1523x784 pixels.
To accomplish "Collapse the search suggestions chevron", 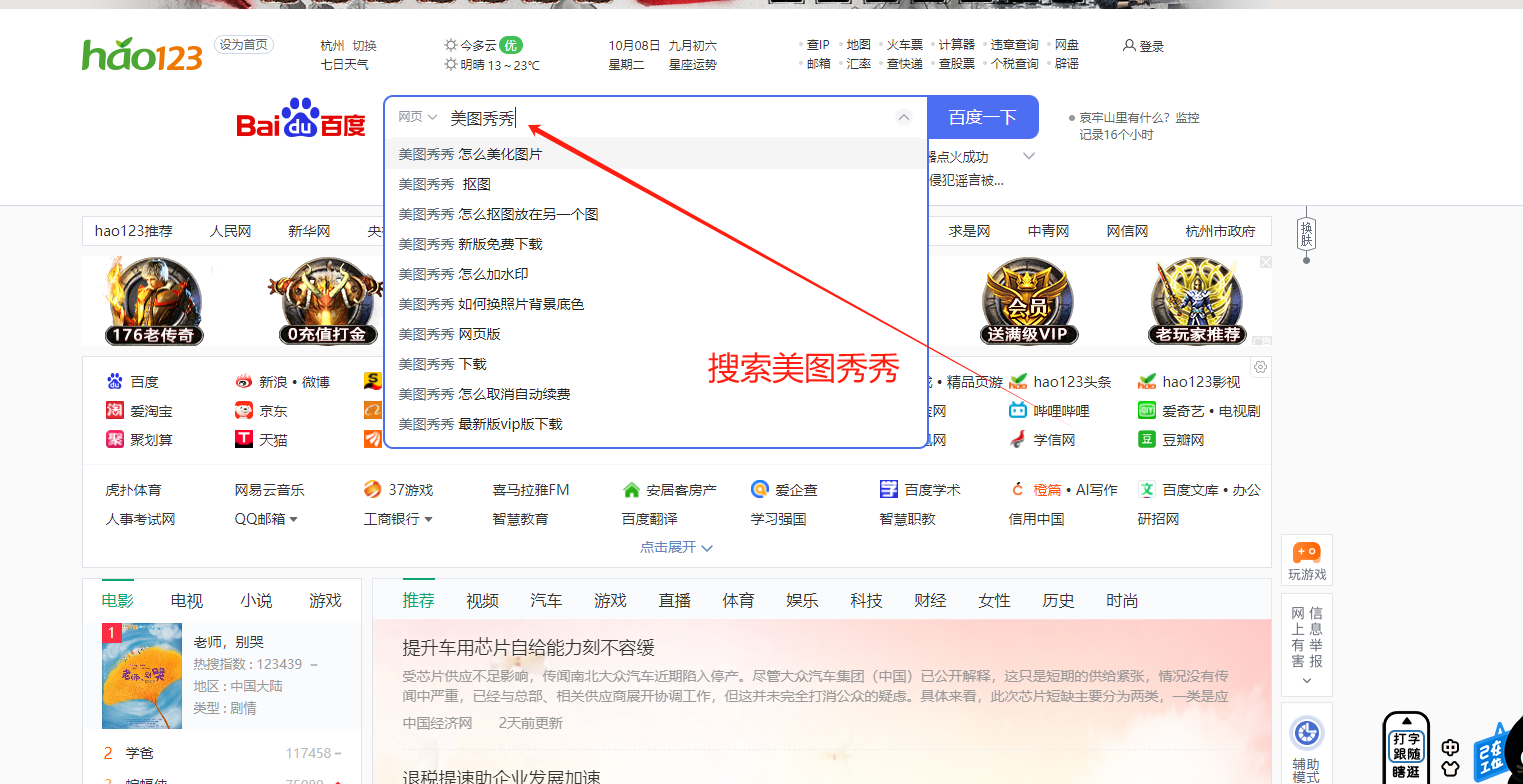I will coord(904,117).
